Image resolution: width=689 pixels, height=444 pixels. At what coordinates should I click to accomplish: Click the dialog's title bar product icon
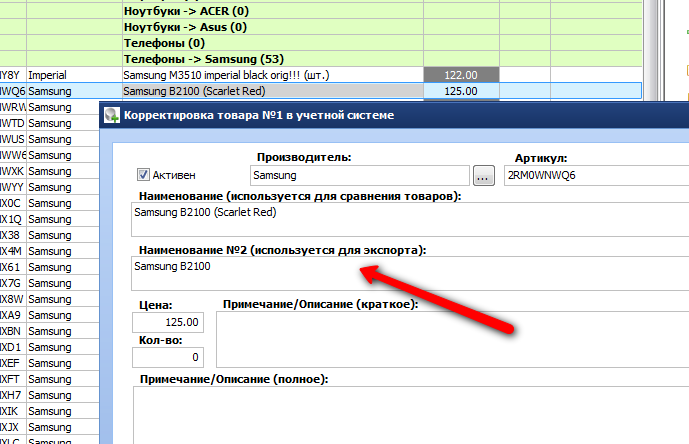(x=112, y=115)
